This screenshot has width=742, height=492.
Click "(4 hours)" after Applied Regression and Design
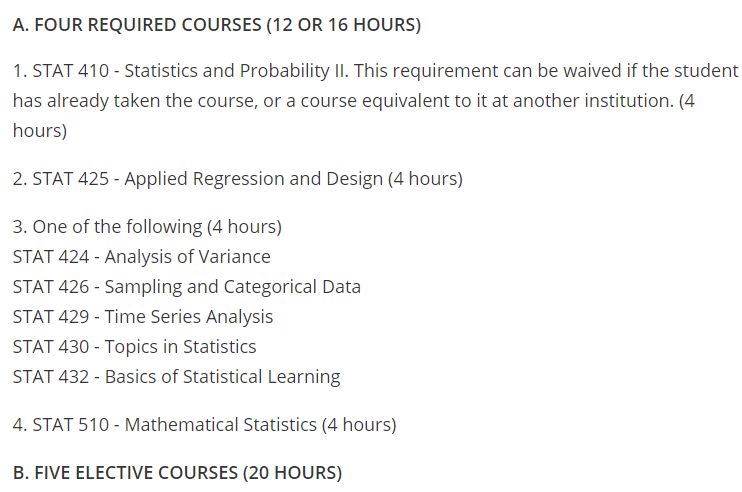pyautogui.click(x=425, y=179)
